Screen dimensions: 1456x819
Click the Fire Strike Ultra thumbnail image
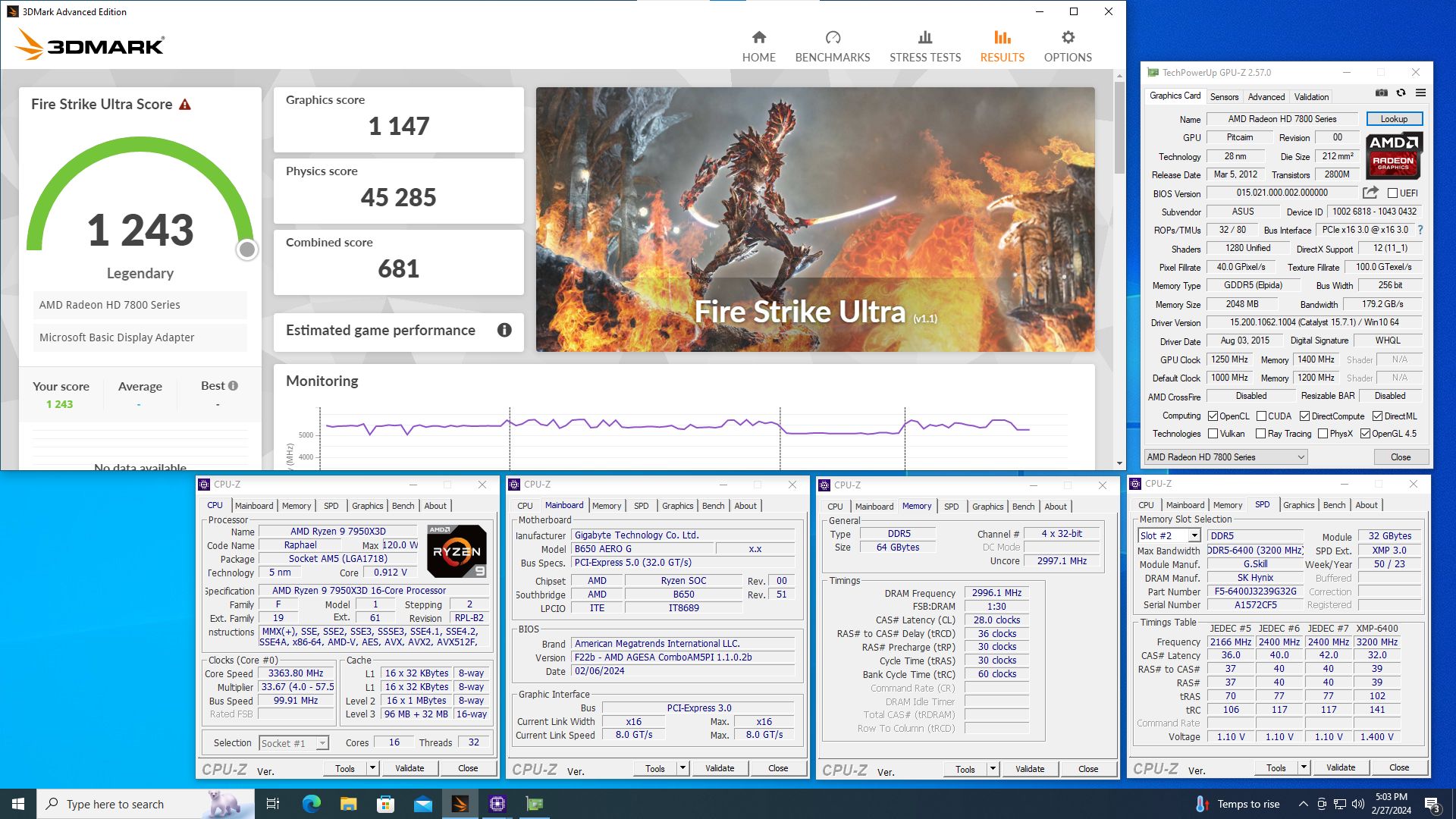tap(815, 219)
